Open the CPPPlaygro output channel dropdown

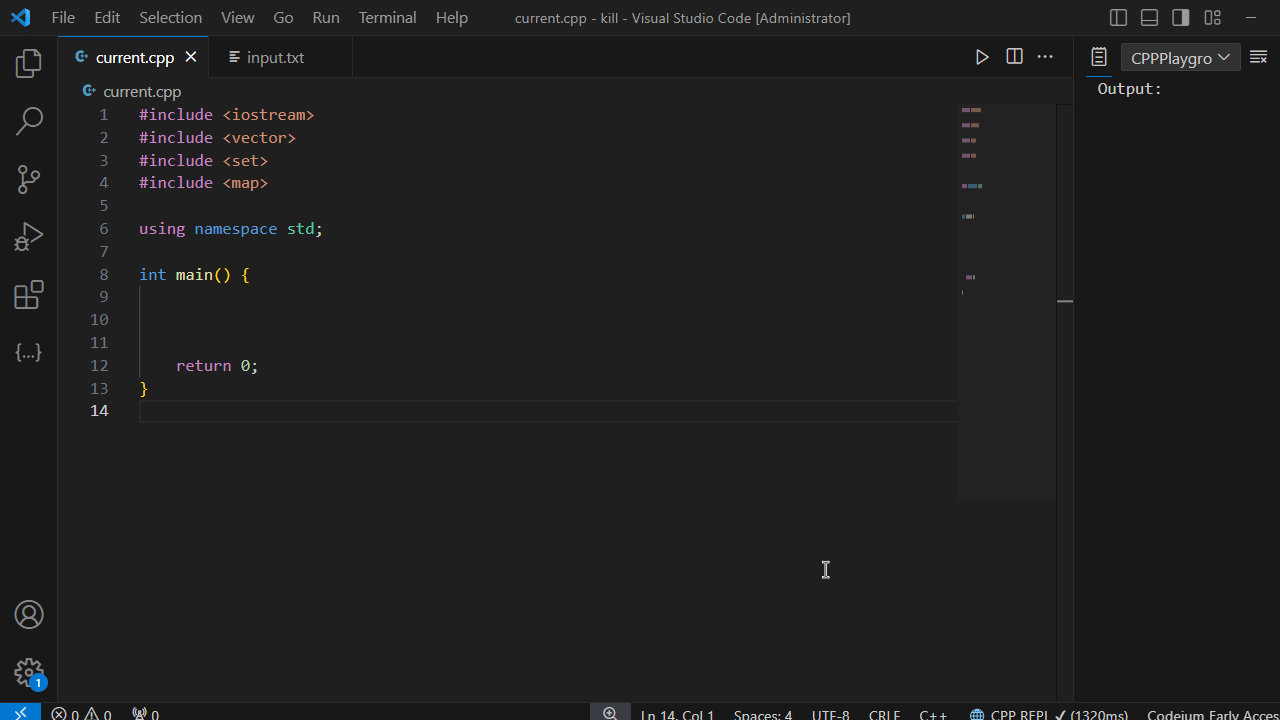[x=1180, y=57]
